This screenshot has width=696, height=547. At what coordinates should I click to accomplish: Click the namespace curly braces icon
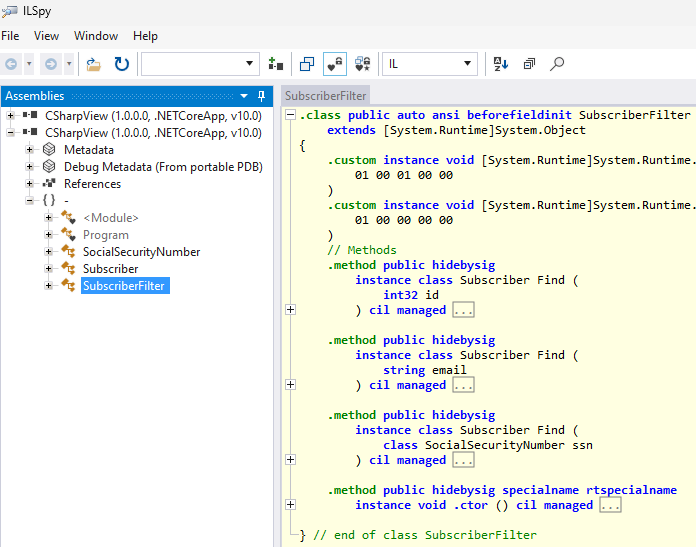49,201
